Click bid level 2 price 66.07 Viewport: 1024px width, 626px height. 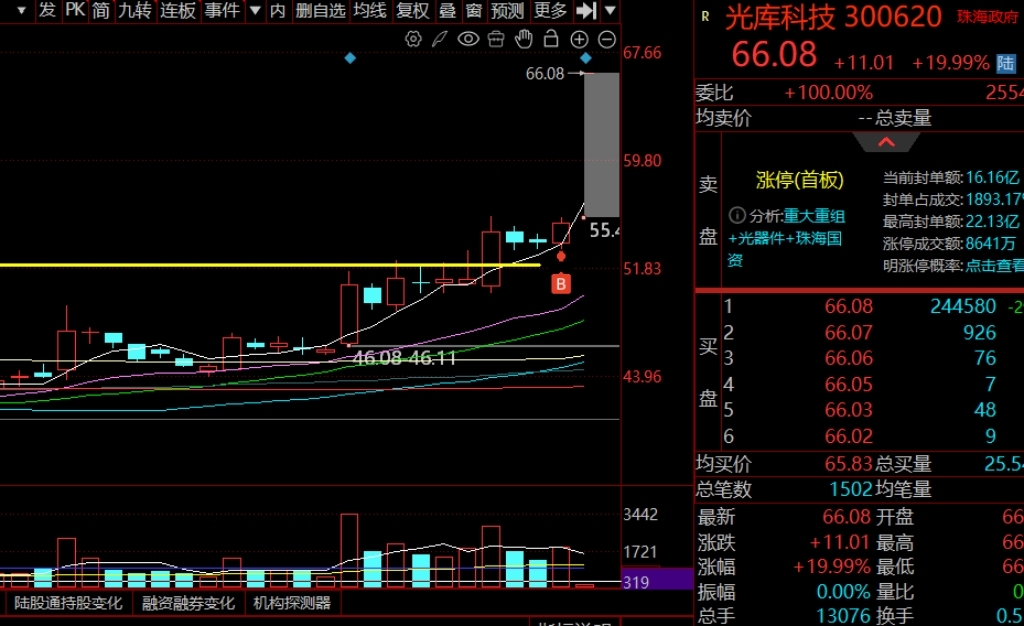[x=848, y=332]
